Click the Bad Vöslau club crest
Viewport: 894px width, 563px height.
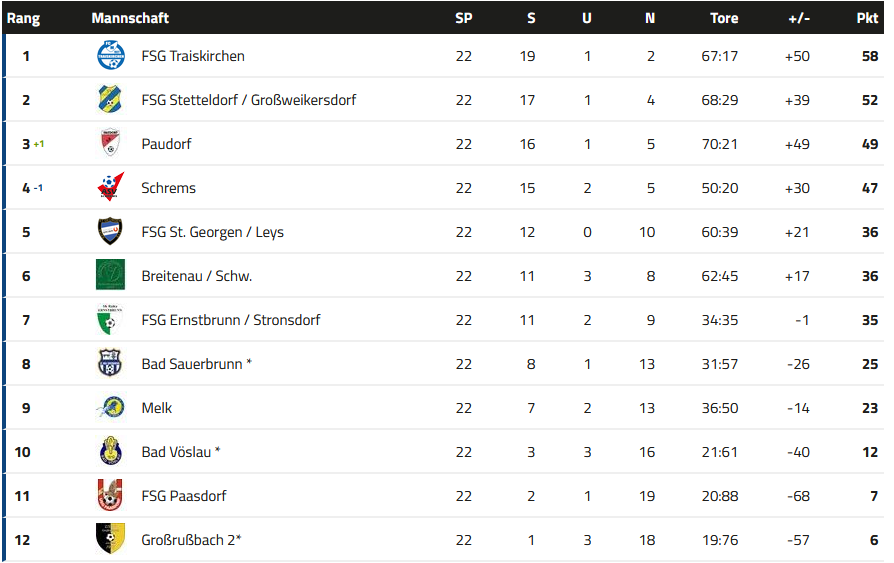(111, 451)
